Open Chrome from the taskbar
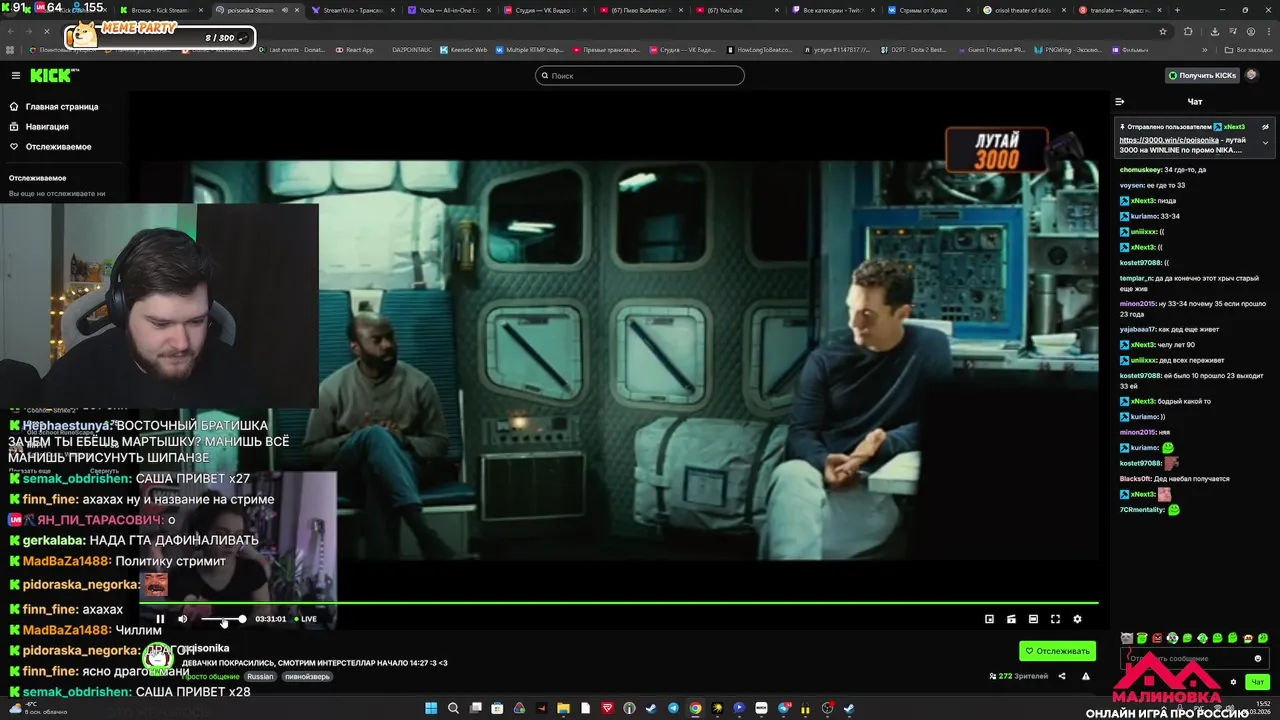Viewport: 1280px width, 720px height. [x=695, y=709]
